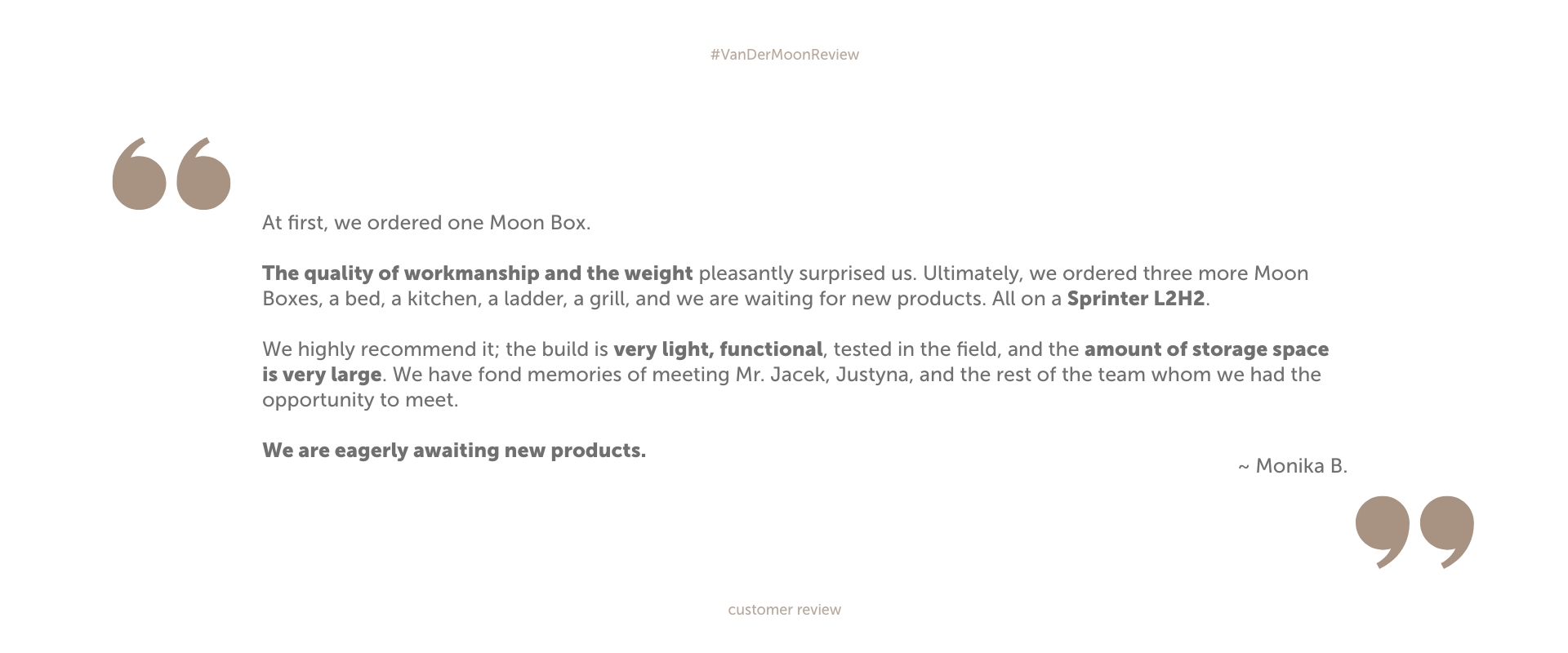This screenshot has height=653, width=1568.
Task: Click the reviewer name Monika B.
Action: 1301,466
